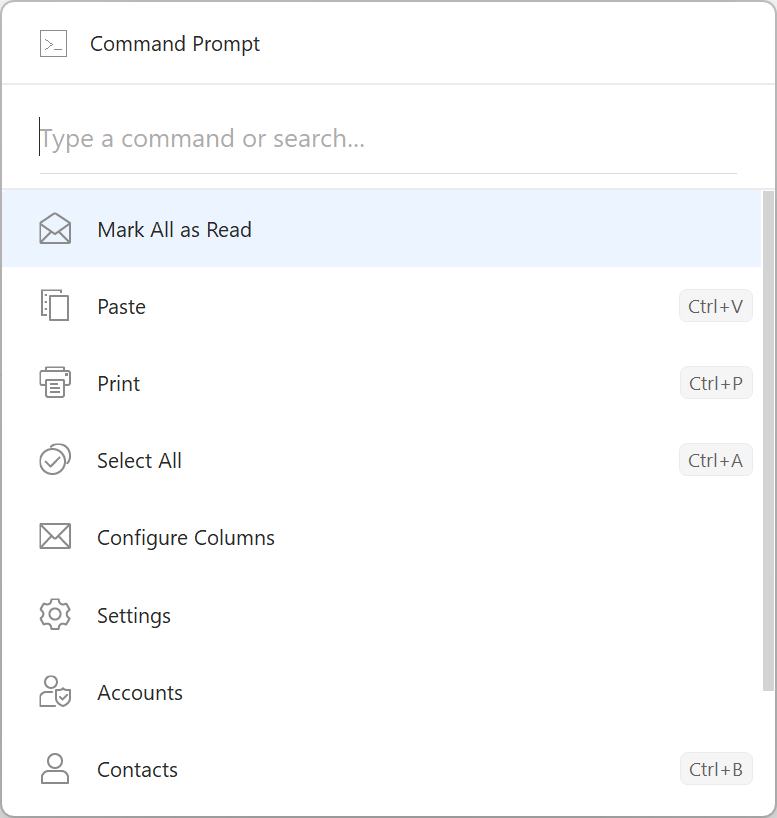This screenshot has width=777, height=818.
Task: Click the Contacts person icon
Action: (x=55, y=768)
